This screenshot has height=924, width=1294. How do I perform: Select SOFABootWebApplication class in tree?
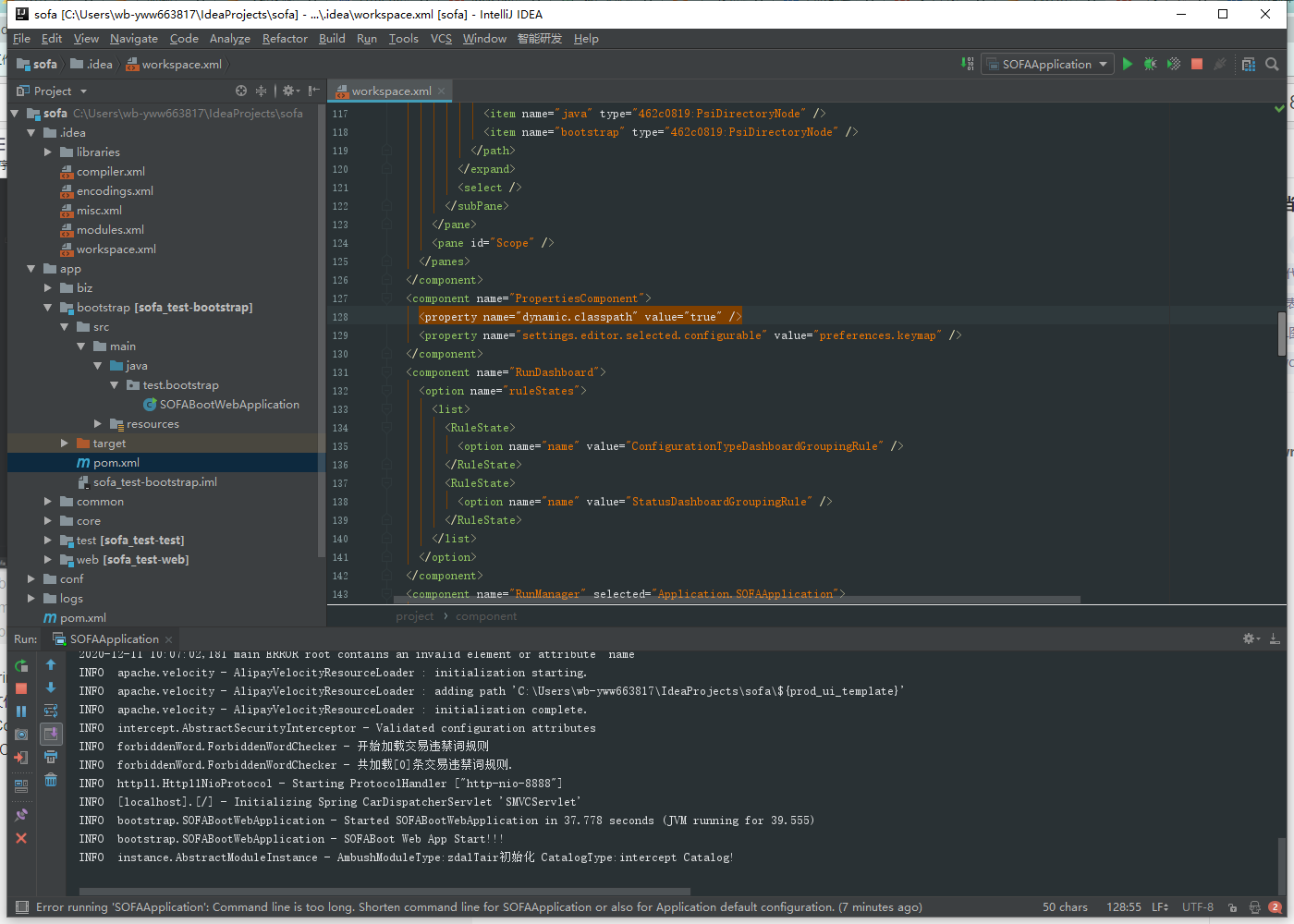pos(221,404)
